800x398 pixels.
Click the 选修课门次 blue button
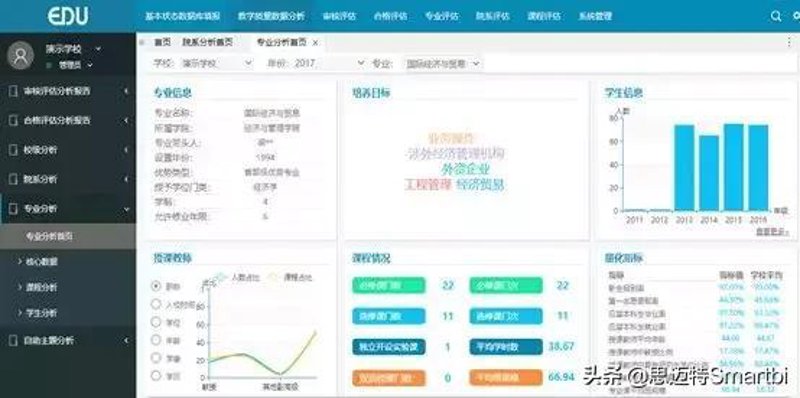tap(506, 316)
